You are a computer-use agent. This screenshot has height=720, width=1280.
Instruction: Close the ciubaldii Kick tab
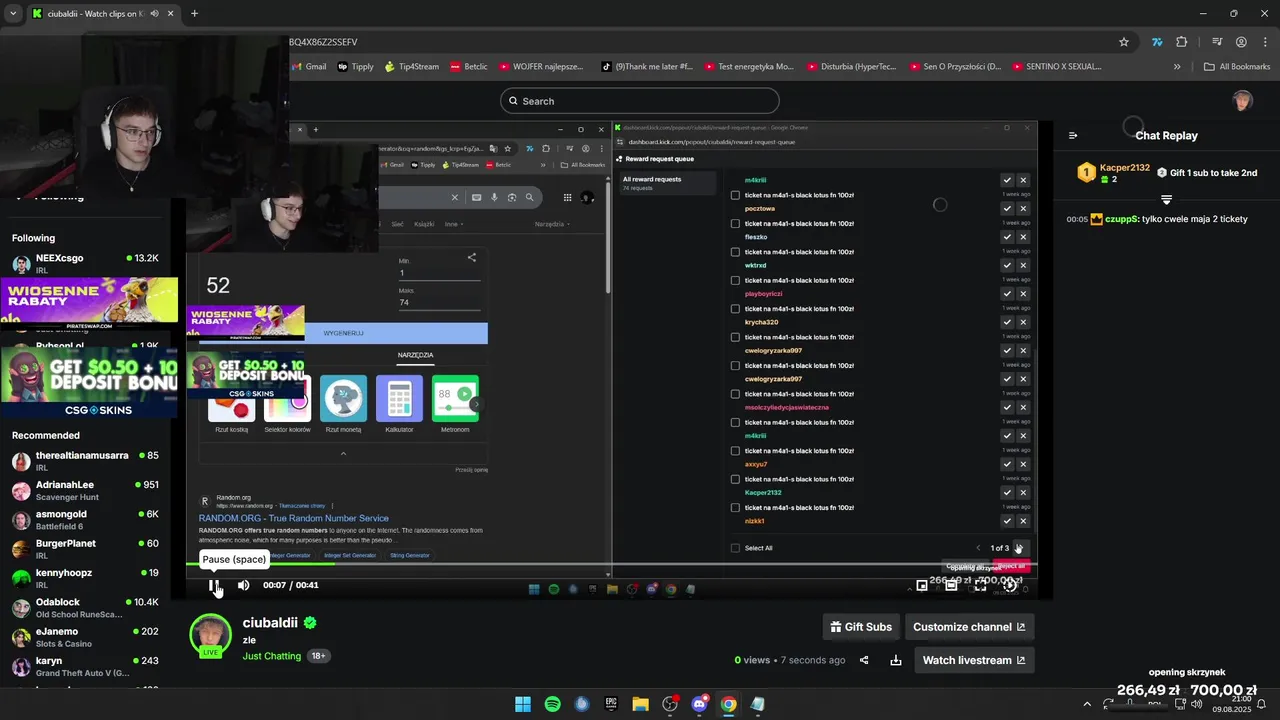pos(171,14)
